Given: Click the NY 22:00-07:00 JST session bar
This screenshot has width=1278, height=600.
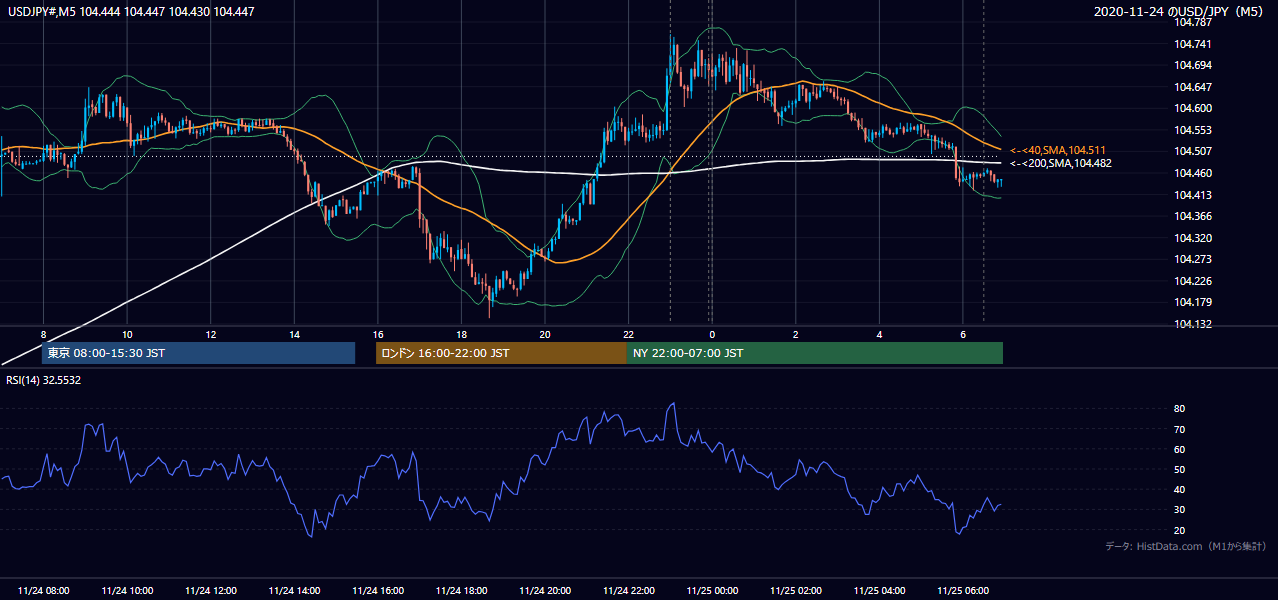Looking at the screenshot, I should [815, 353].
